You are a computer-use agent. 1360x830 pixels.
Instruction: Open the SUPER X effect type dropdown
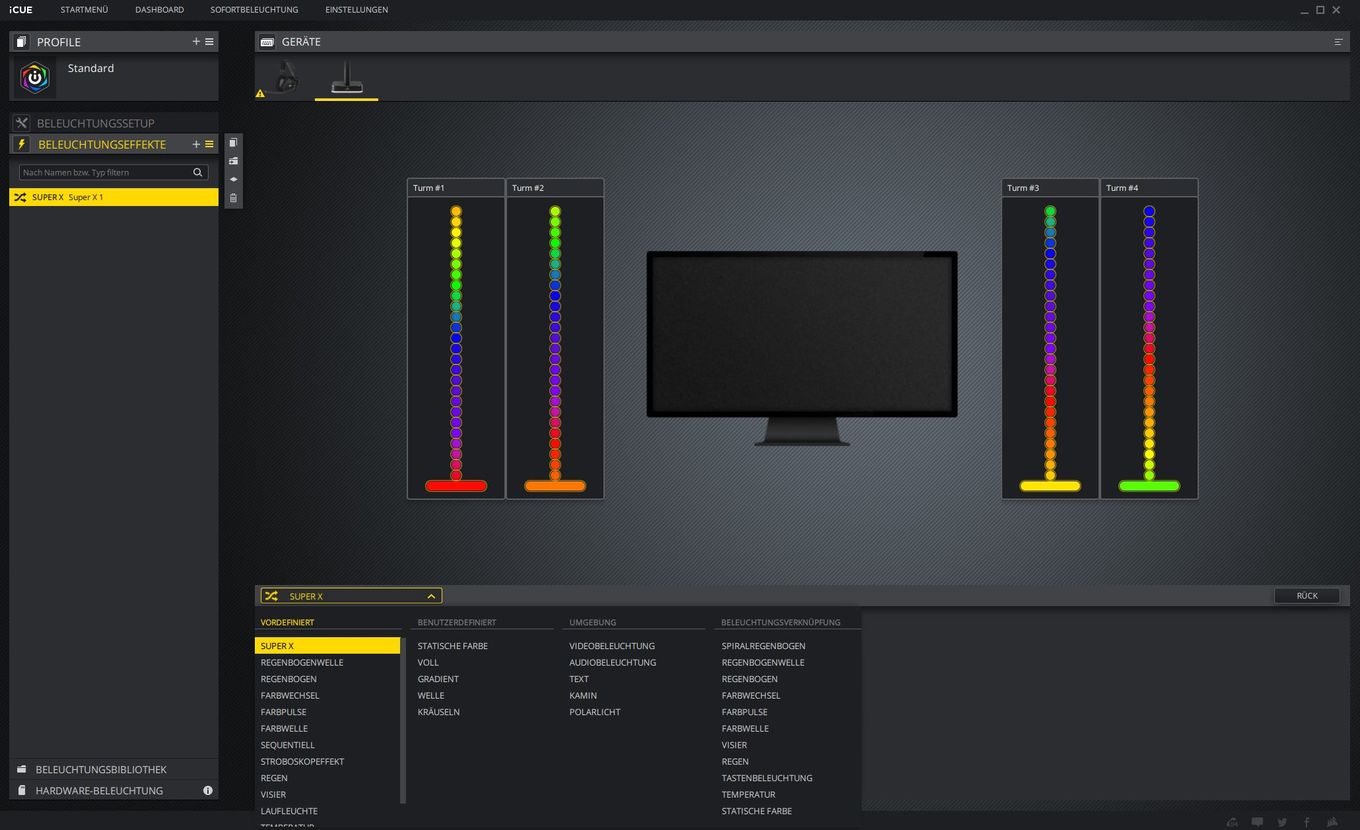coord(351,596)
